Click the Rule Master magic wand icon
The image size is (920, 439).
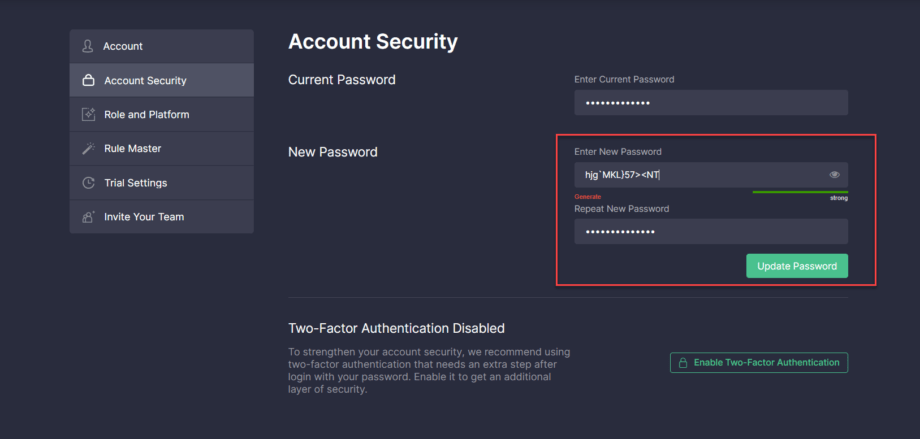click(x=88, y=148)
